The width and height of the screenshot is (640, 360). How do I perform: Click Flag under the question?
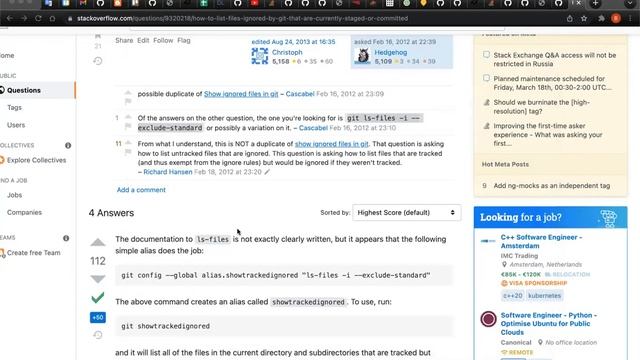[x=184, y=40]
